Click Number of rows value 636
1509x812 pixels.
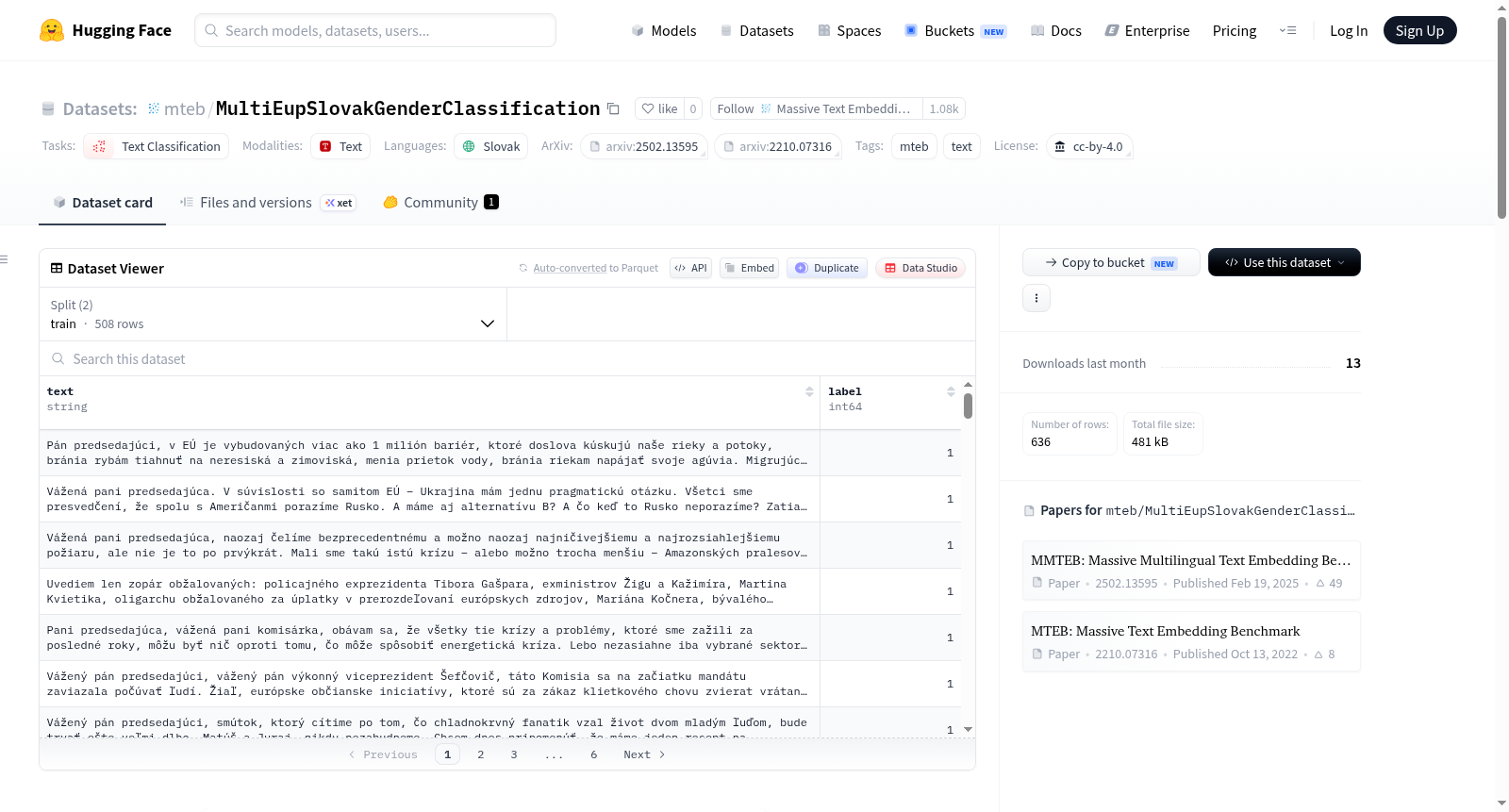pos(1041,442)
